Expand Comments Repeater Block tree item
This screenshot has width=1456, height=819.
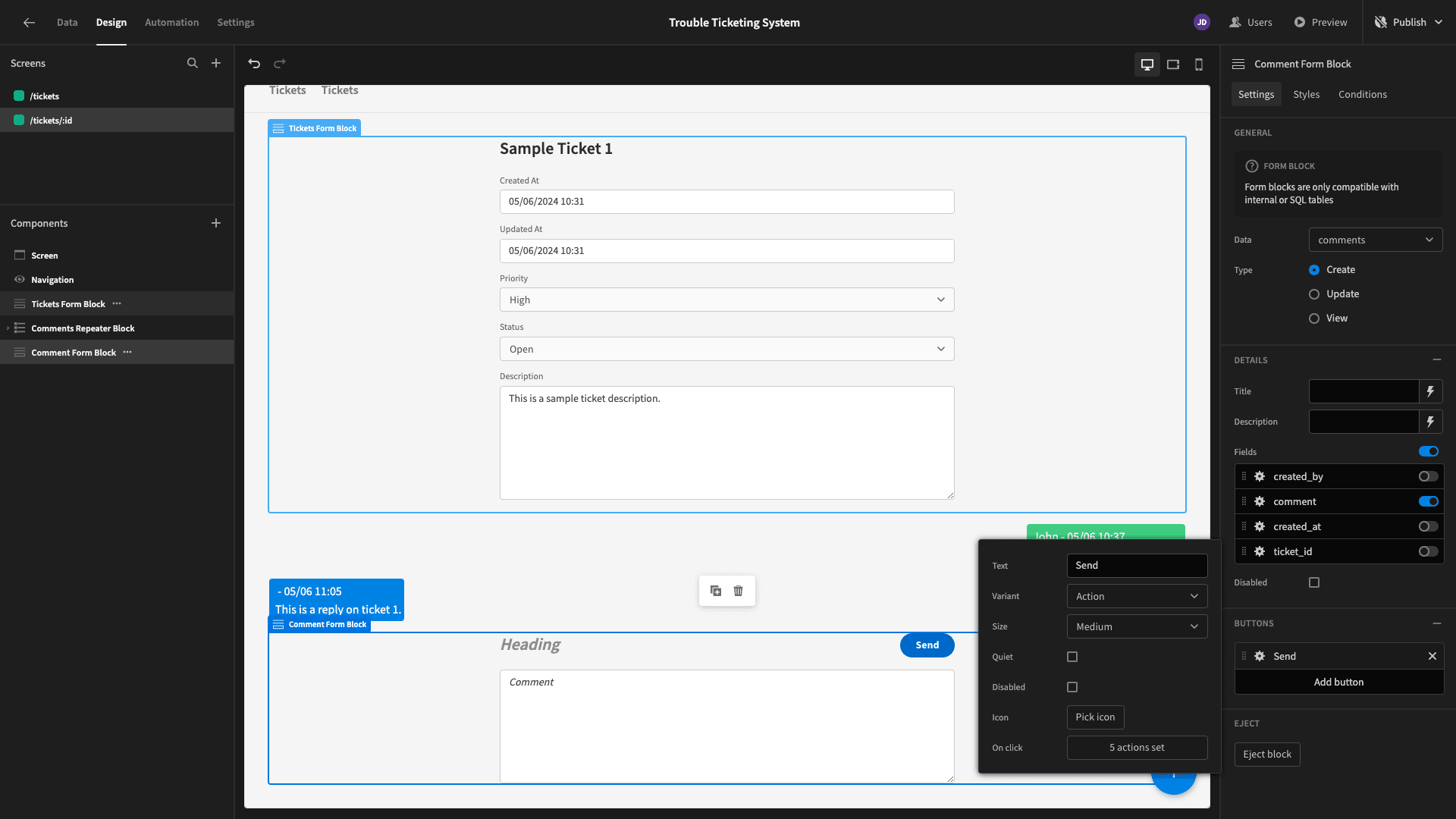coord(8,328)
